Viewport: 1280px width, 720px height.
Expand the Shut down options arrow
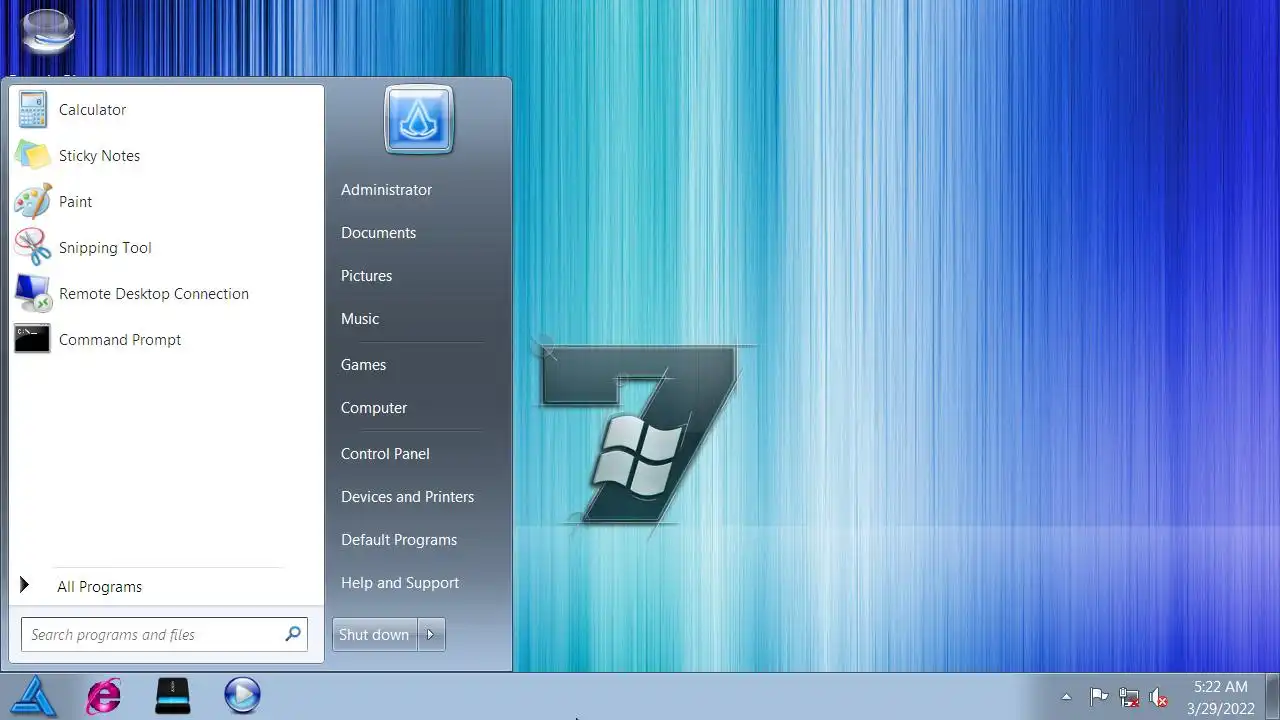click(x=431, y=634)
